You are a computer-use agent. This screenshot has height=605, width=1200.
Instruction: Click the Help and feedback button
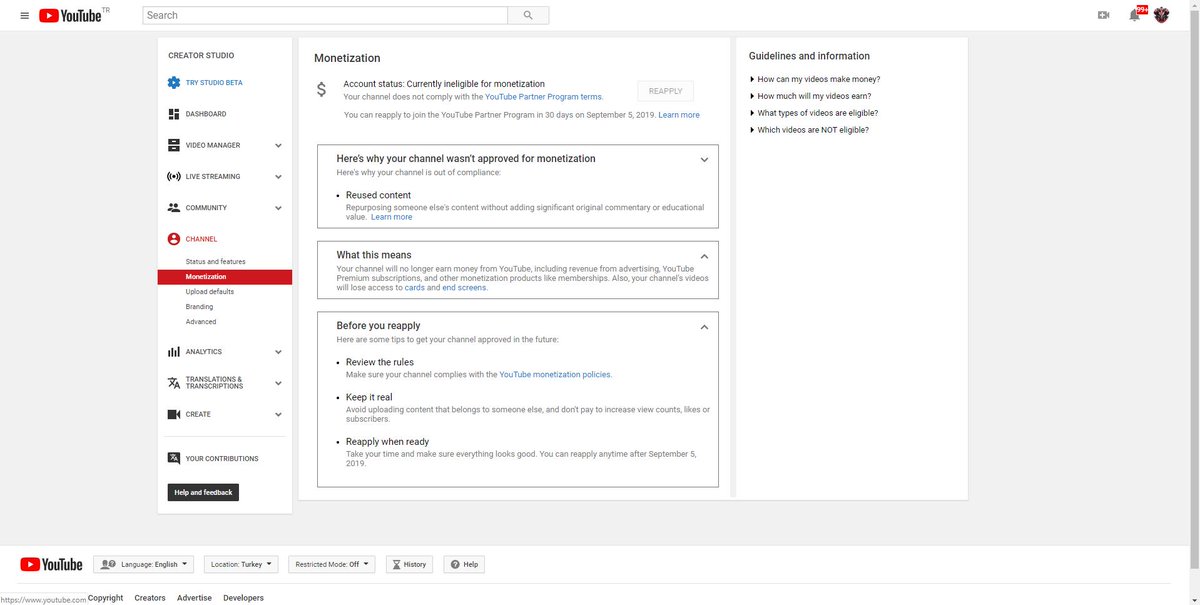click(203, 492)
